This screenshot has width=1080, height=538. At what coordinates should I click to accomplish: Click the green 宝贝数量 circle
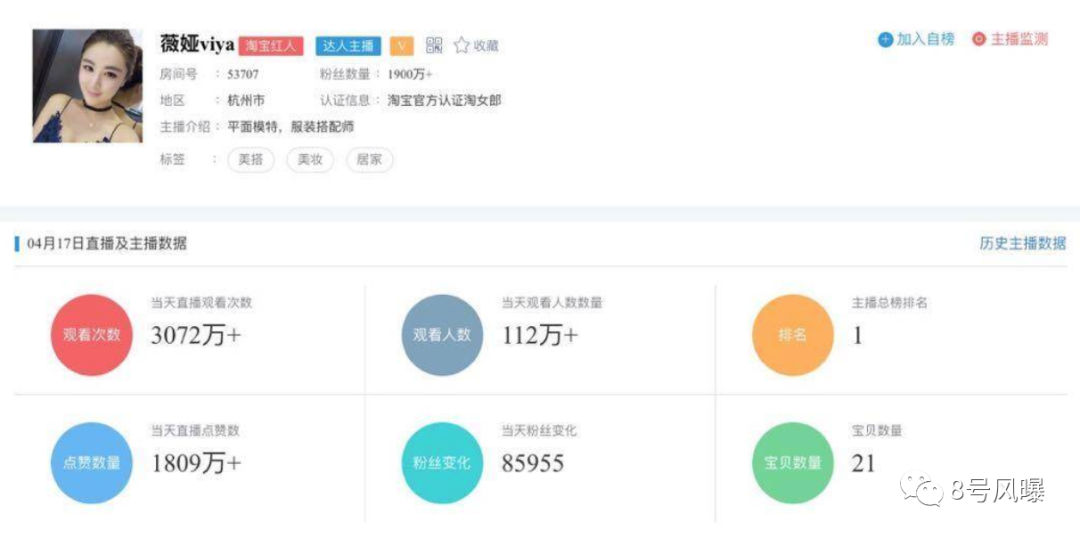click(x=793, y=463)
